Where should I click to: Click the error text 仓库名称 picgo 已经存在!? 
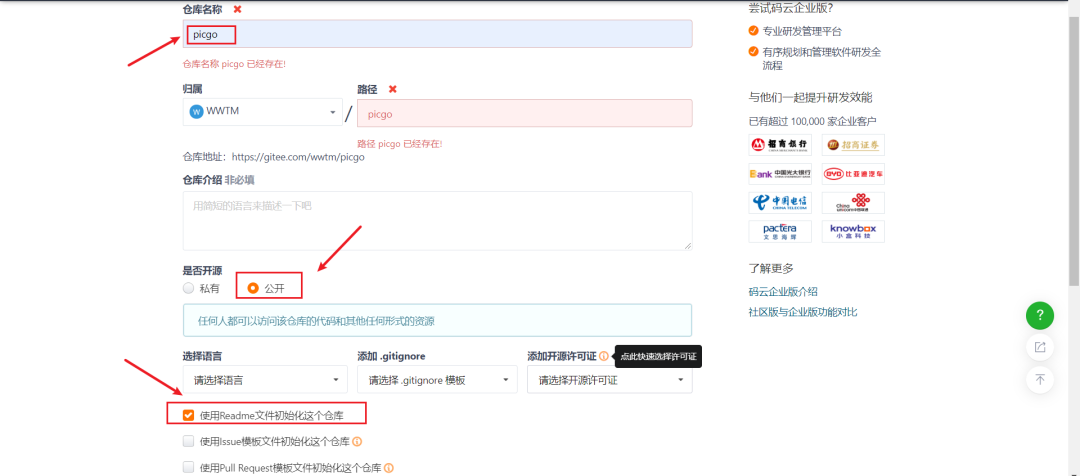click(x=234, y=63)
